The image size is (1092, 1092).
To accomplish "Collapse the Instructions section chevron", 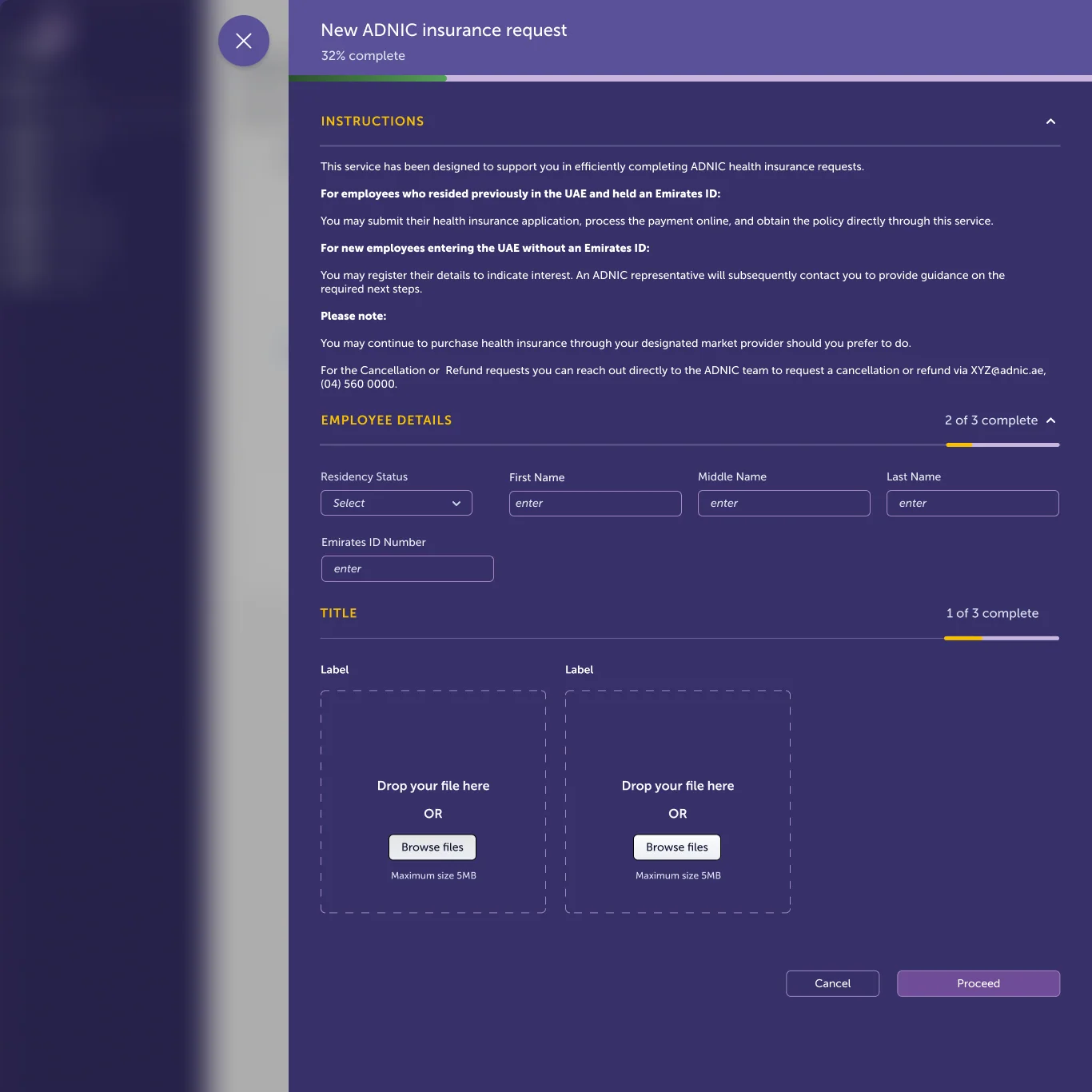I will (1050, 122).
